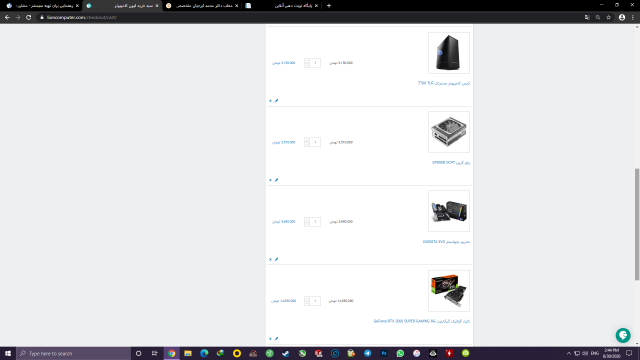This screenshot has width=640, height=360.
Task: Open GeForce RTX SUPER GAMING product link
Action: [422, 321]
